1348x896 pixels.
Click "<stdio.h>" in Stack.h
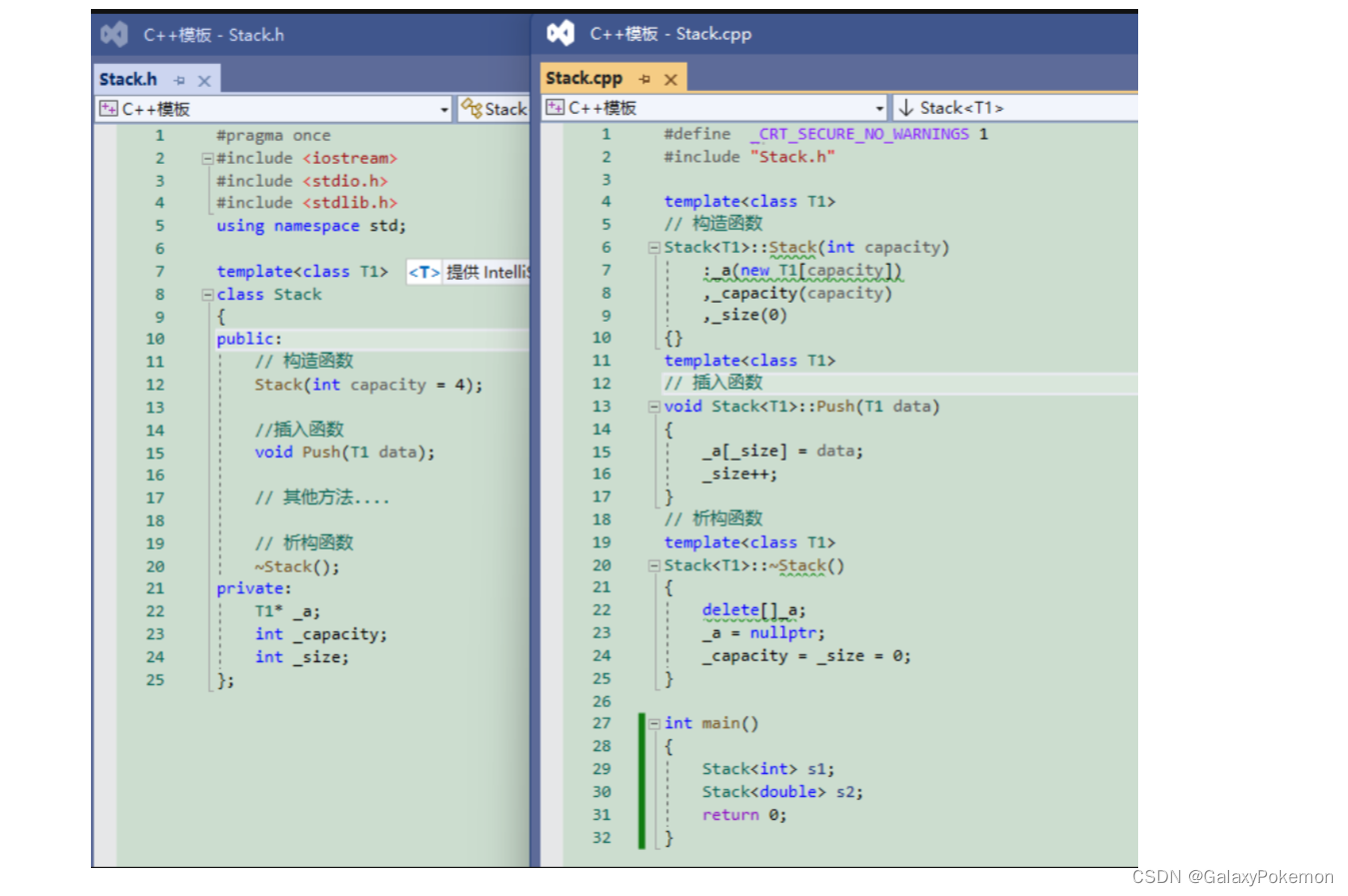click(346, 181)
